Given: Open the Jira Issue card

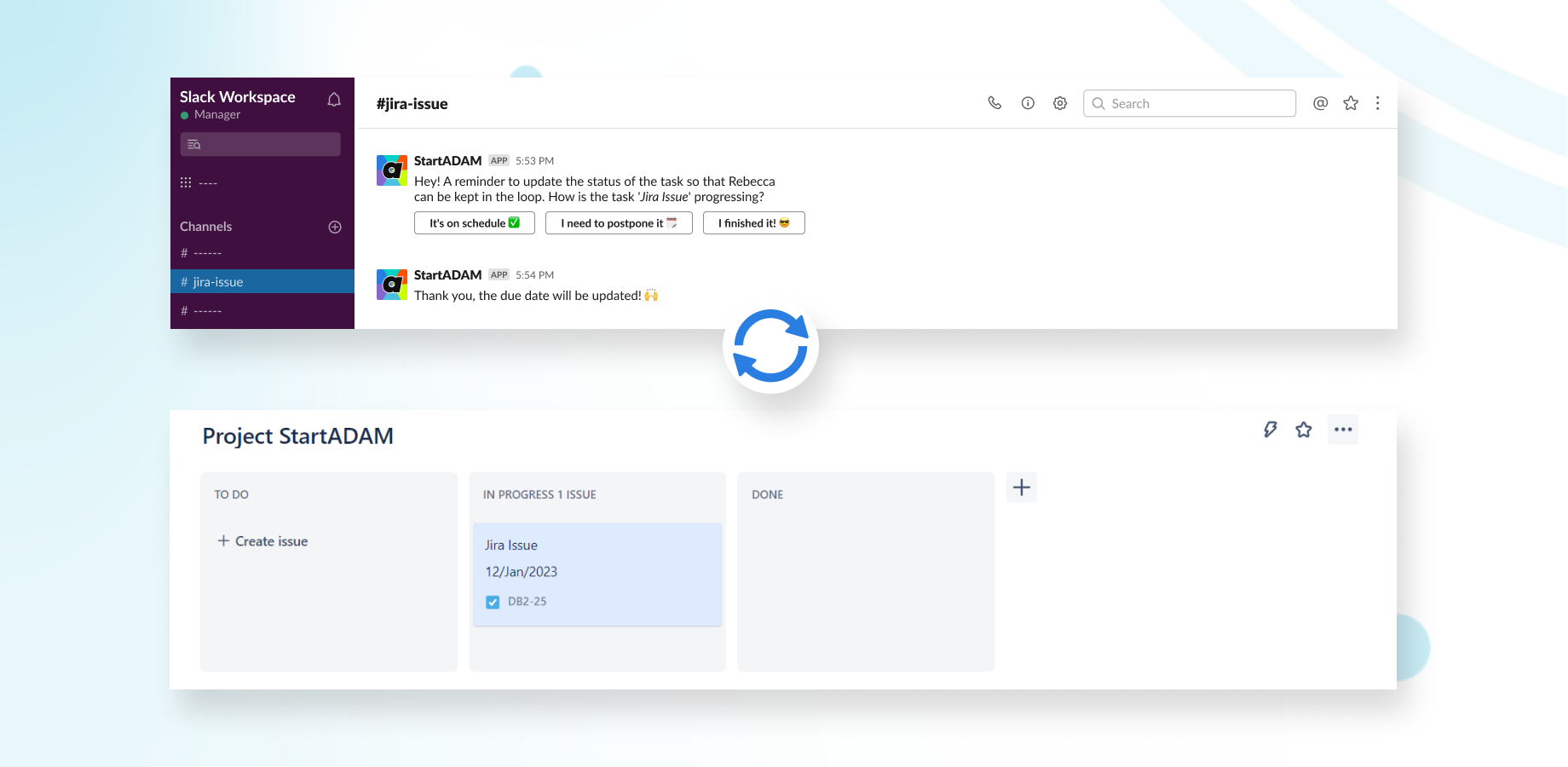Looking at the screenshot, I should pyautogui.click(x=597, y=574).
